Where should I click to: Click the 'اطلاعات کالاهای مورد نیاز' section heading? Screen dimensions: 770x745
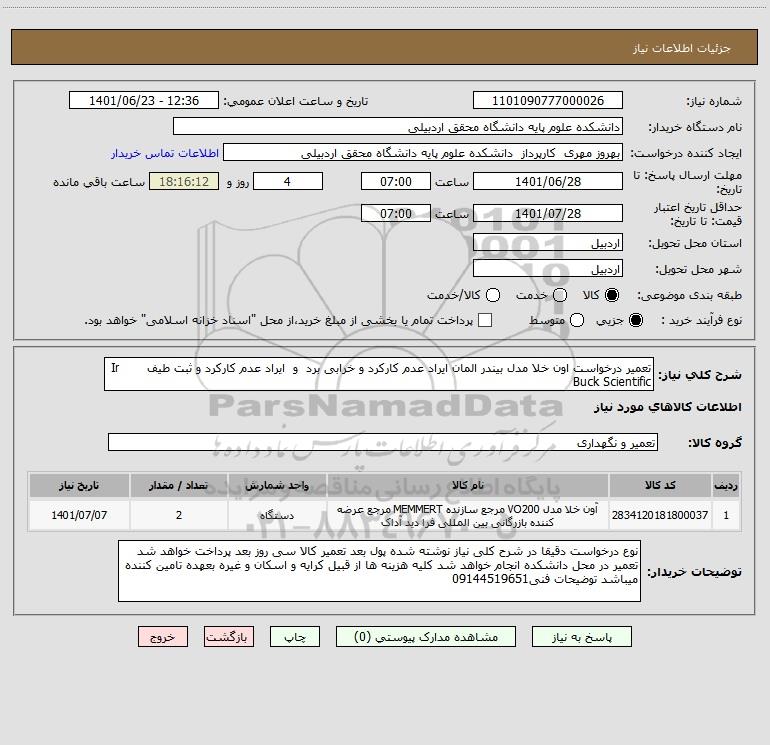click(668, 407)
